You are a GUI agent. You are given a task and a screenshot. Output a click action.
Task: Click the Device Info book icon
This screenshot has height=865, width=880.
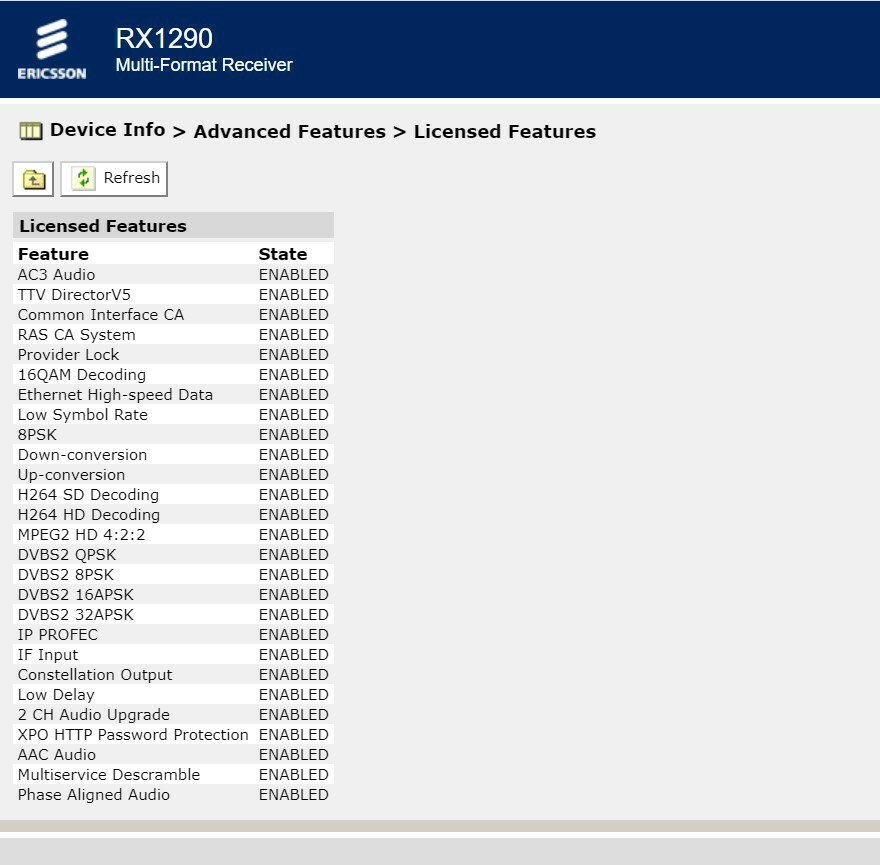(x=31, y=131)
